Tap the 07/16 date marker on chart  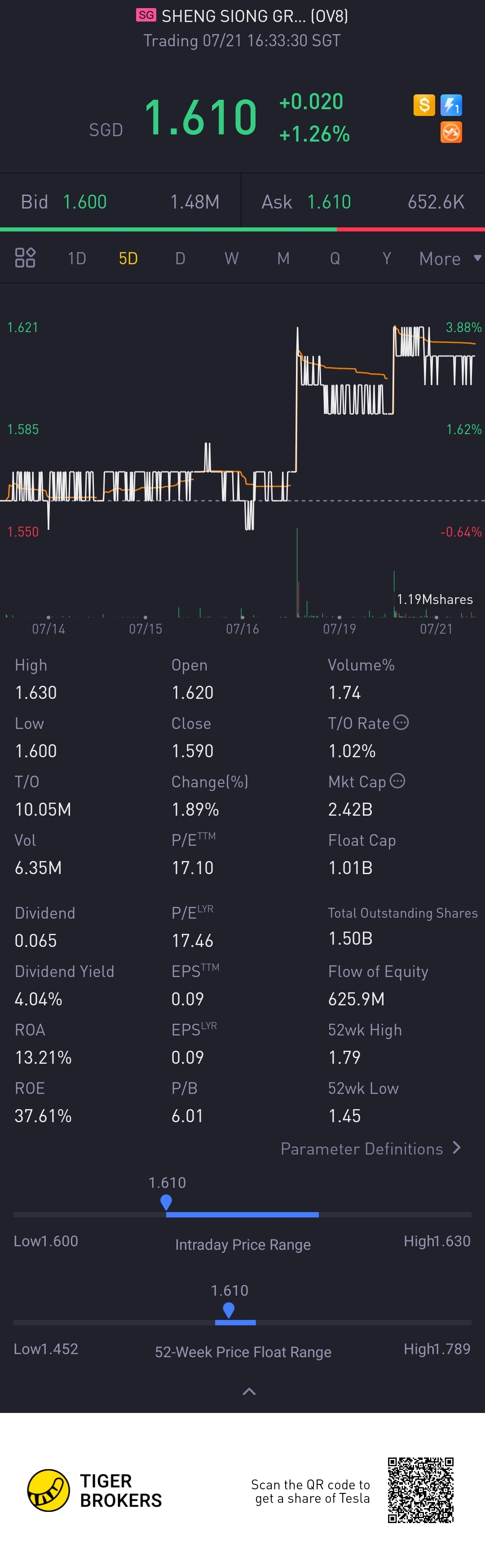[242, 628]
